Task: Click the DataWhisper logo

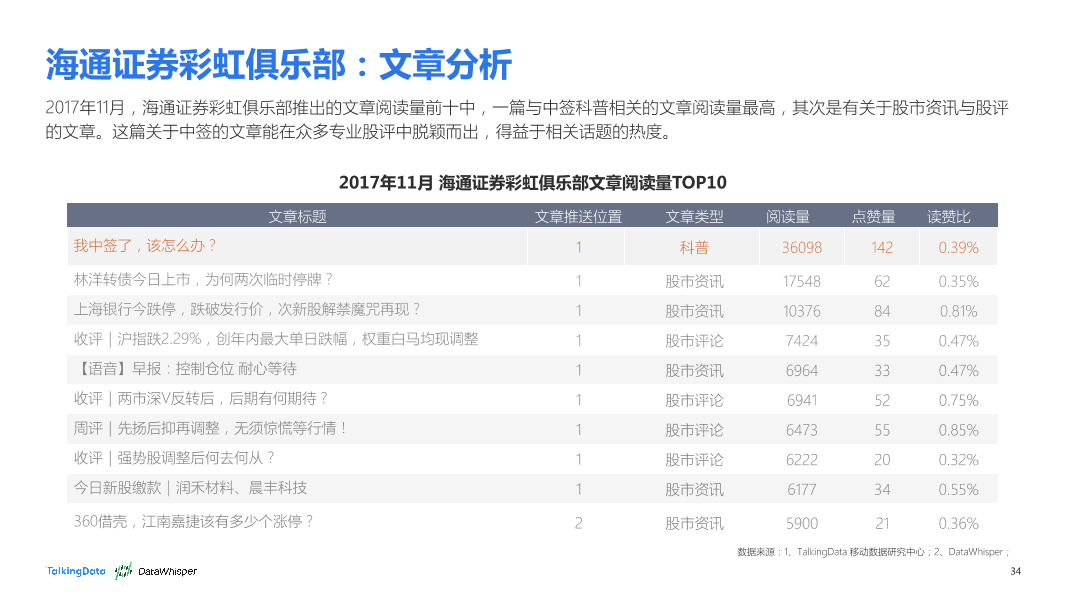Action: (x=156, y=571)
